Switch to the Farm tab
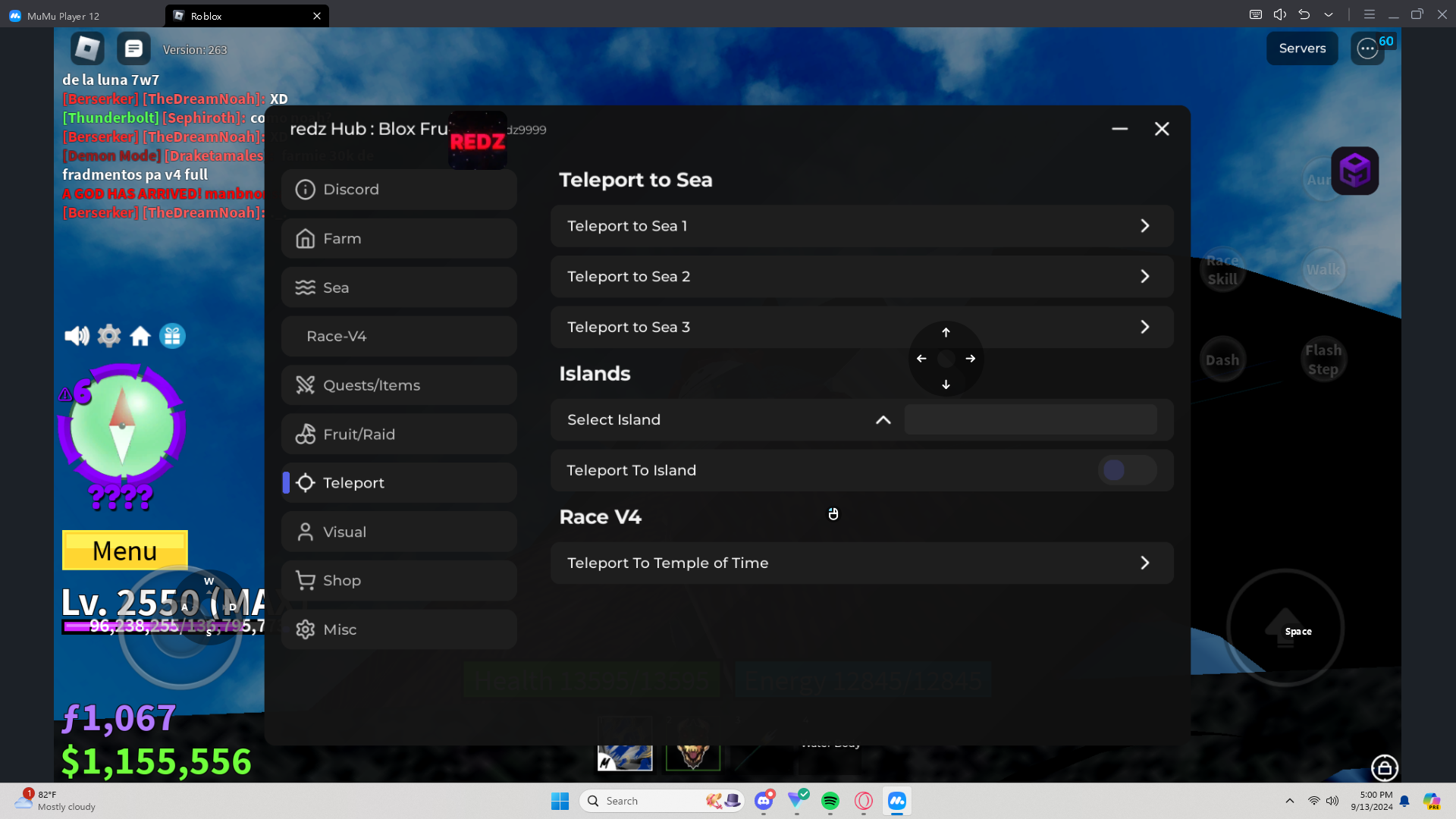The height and width of the screenshot is (819, 1456). [399, 239]
